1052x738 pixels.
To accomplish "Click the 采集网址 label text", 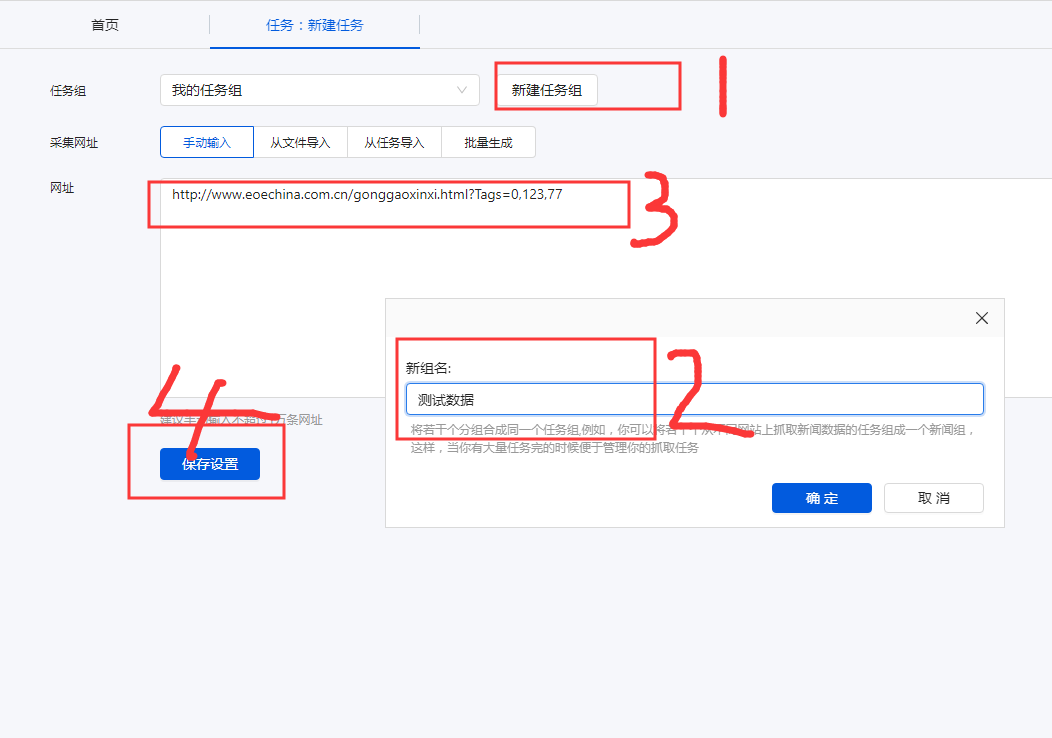I will tap(74, 143).
